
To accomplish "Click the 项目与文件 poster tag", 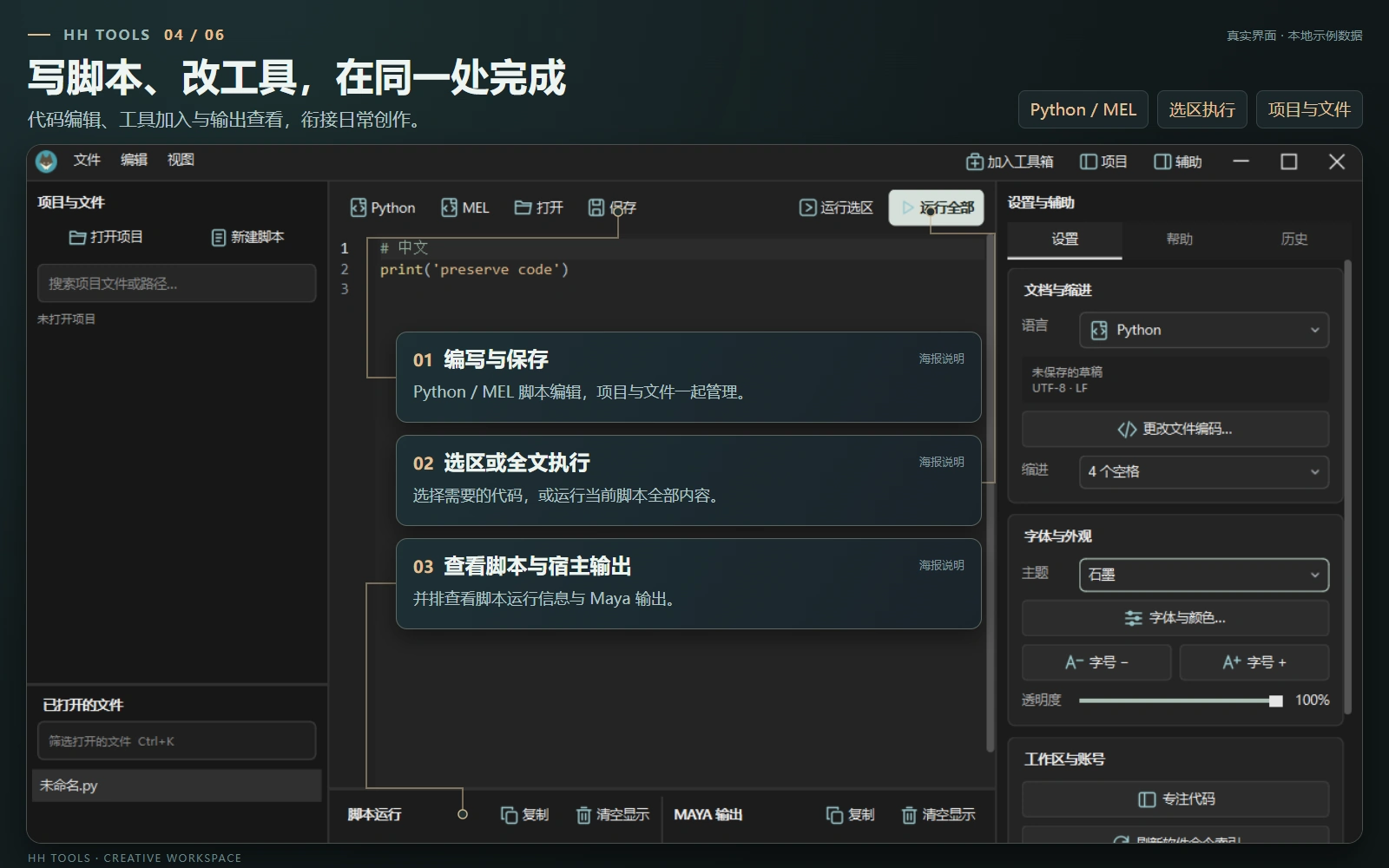I will point(1309,109).
